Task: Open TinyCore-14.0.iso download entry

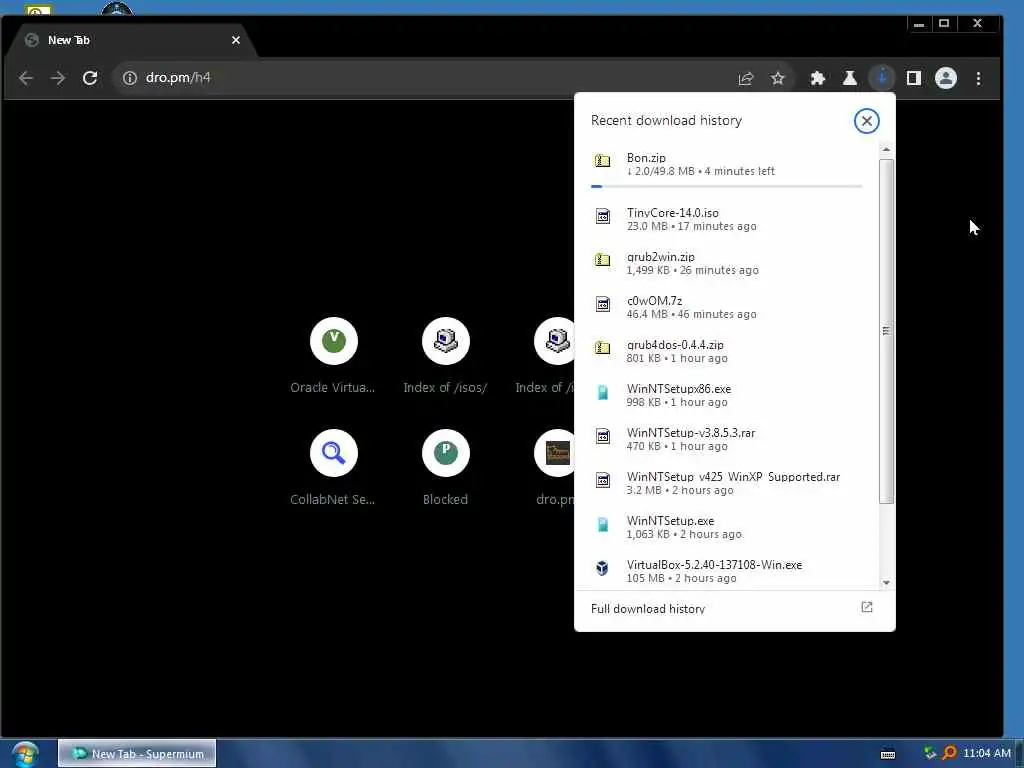Action: (726, 219)
